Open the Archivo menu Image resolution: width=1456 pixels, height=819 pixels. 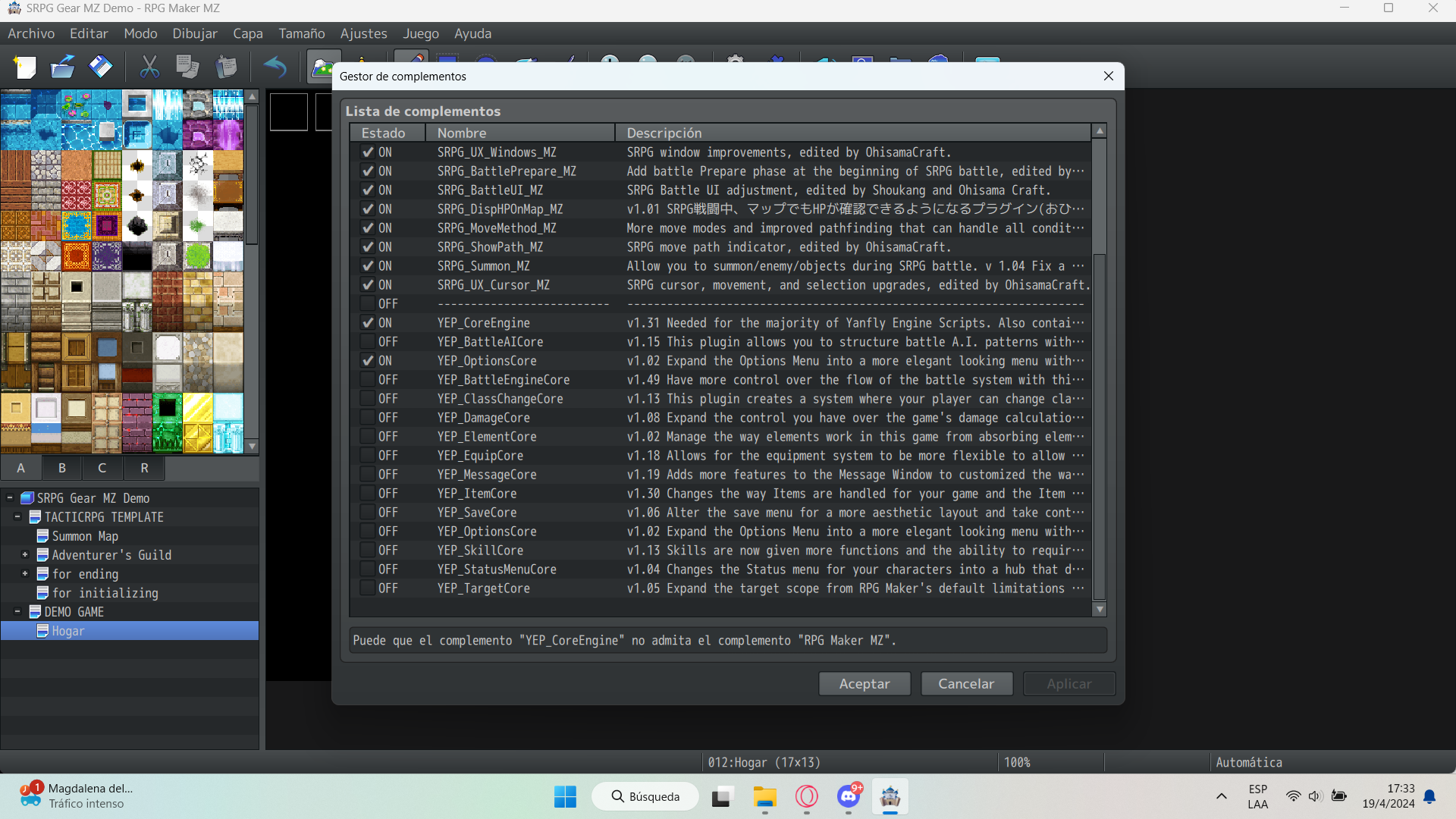click(x=31, y=33)
